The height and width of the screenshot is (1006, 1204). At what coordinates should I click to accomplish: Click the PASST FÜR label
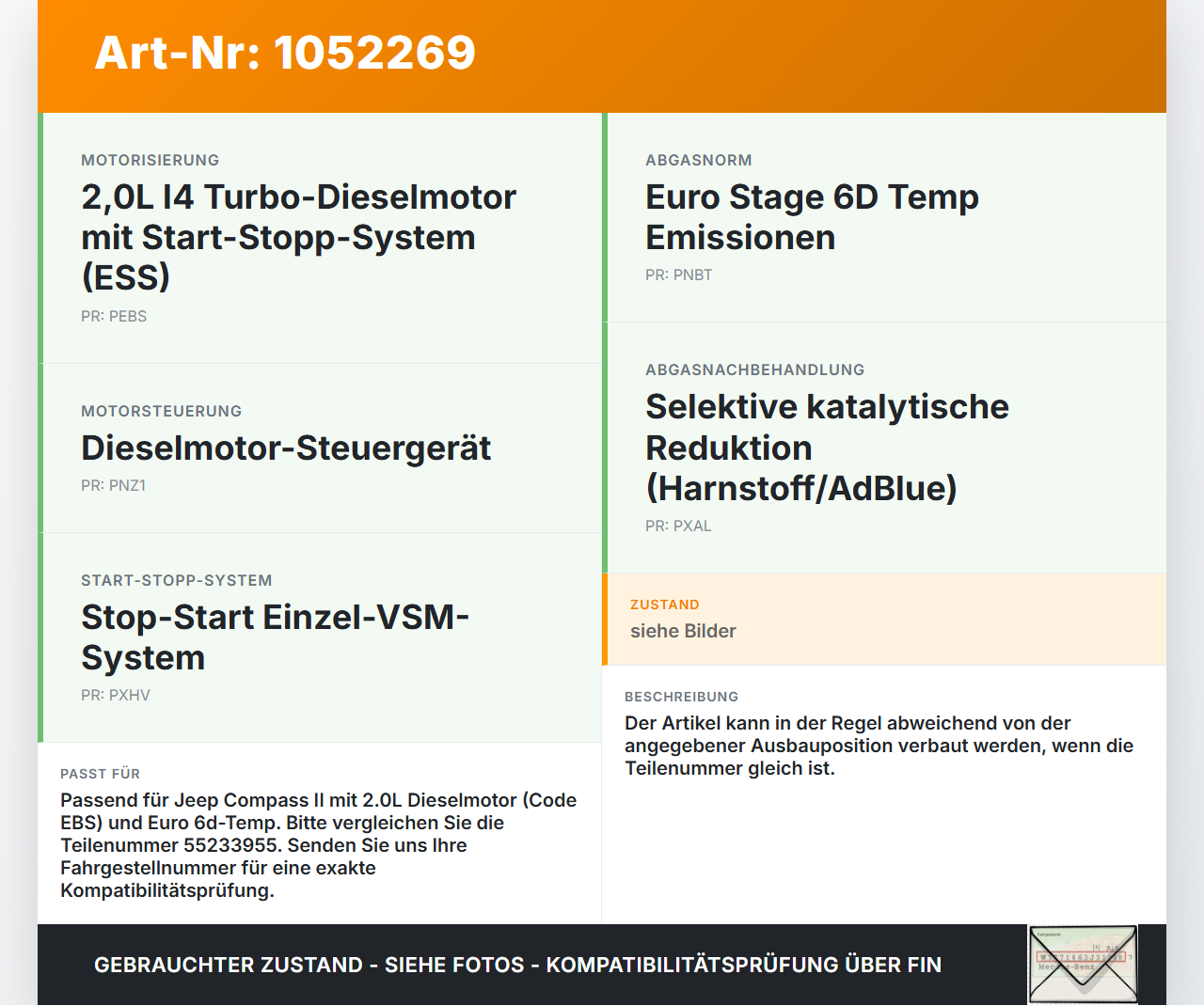pos(101,774)
